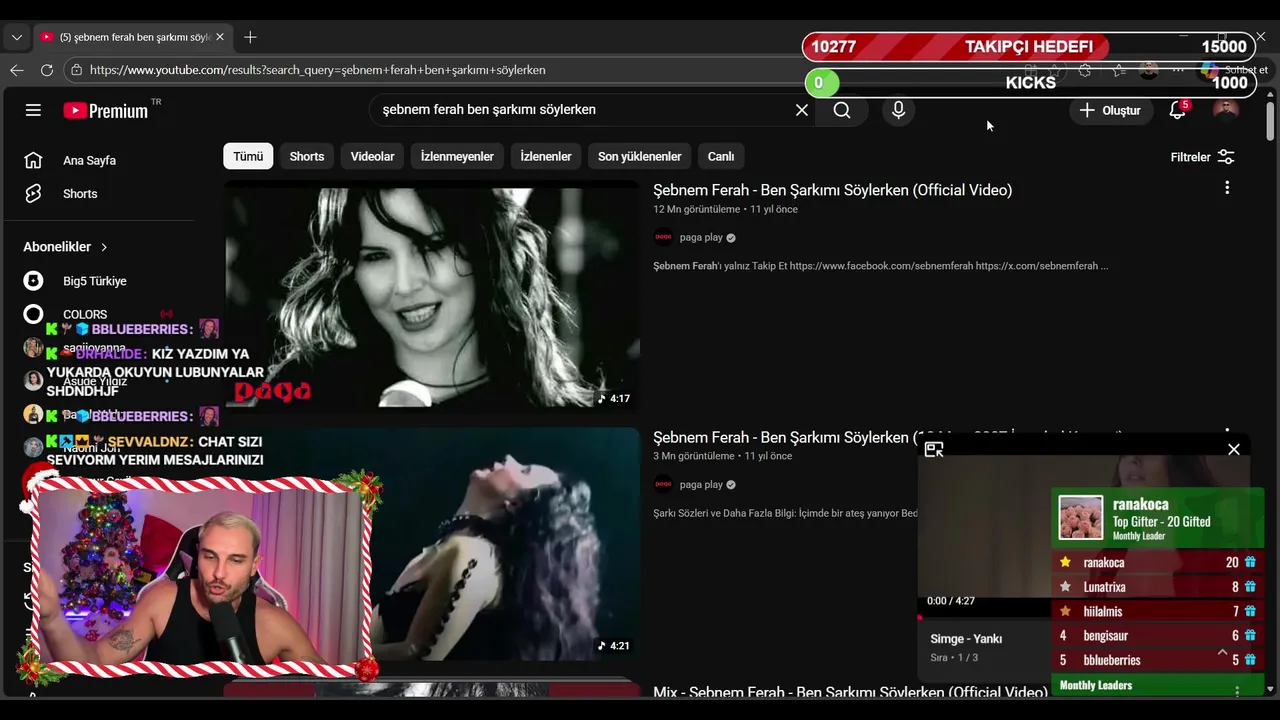The width and height of the screenshot is (1280, 720).
Task: Click the magnifier search button
Action: 842,110
